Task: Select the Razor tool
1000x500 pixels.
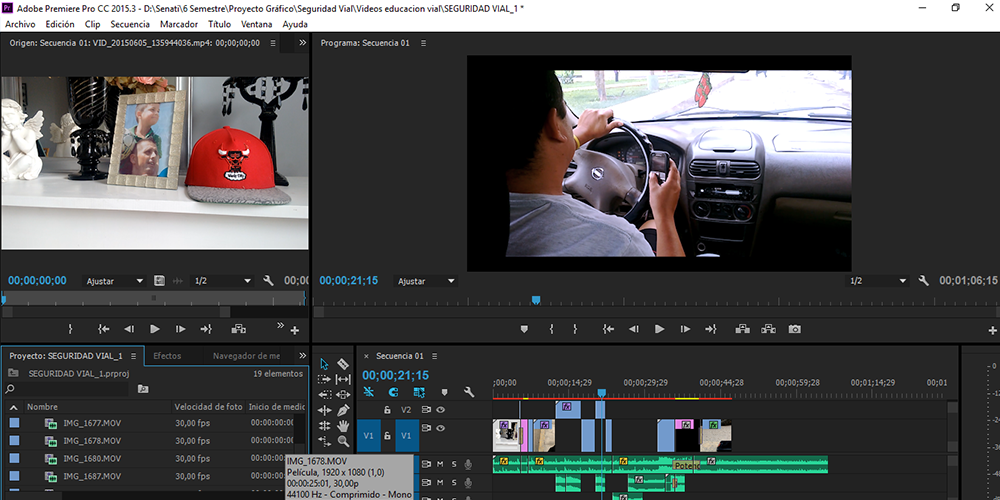Action: coord(343,364)
